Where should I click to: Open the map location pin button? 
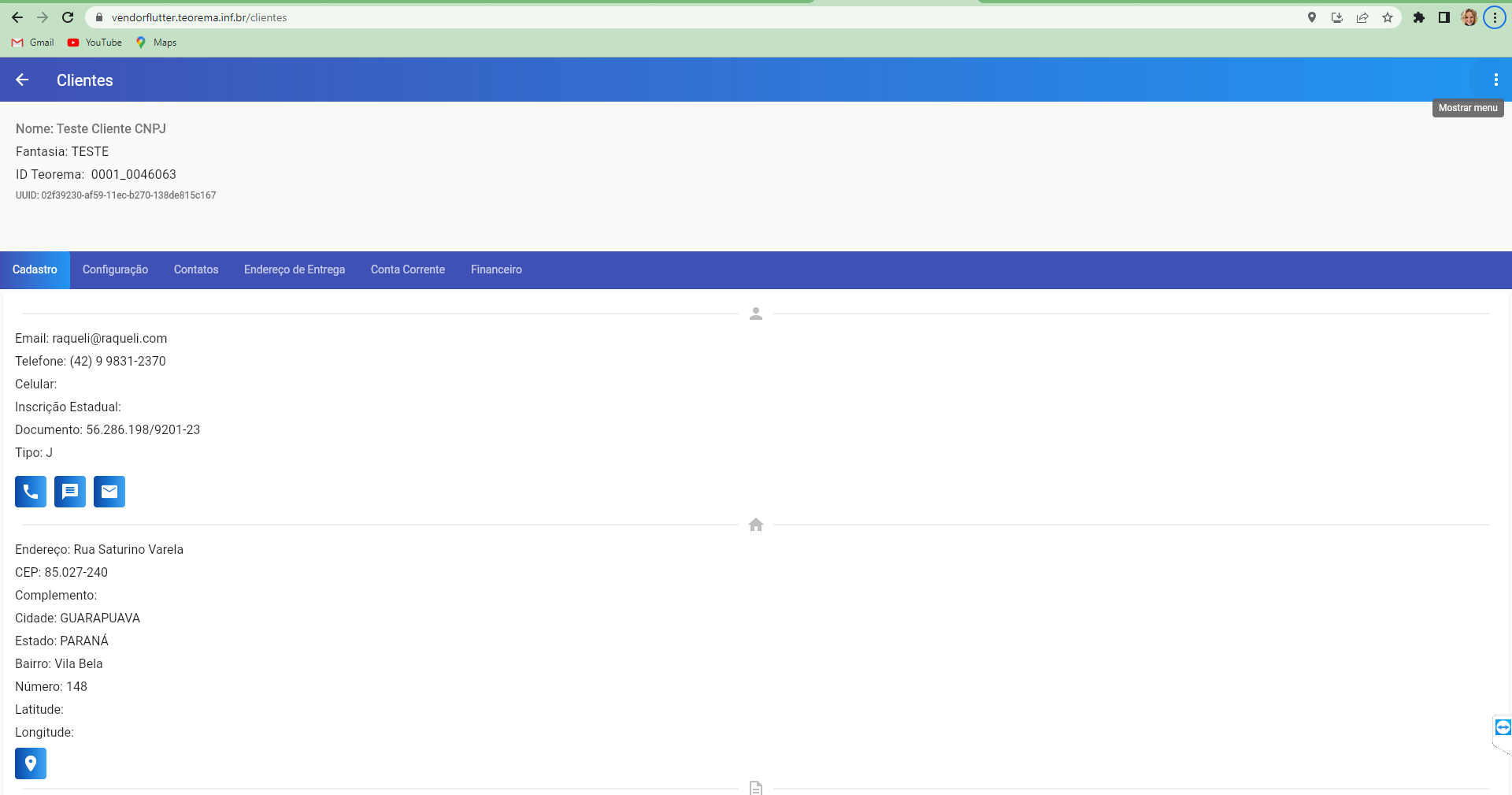31,763
